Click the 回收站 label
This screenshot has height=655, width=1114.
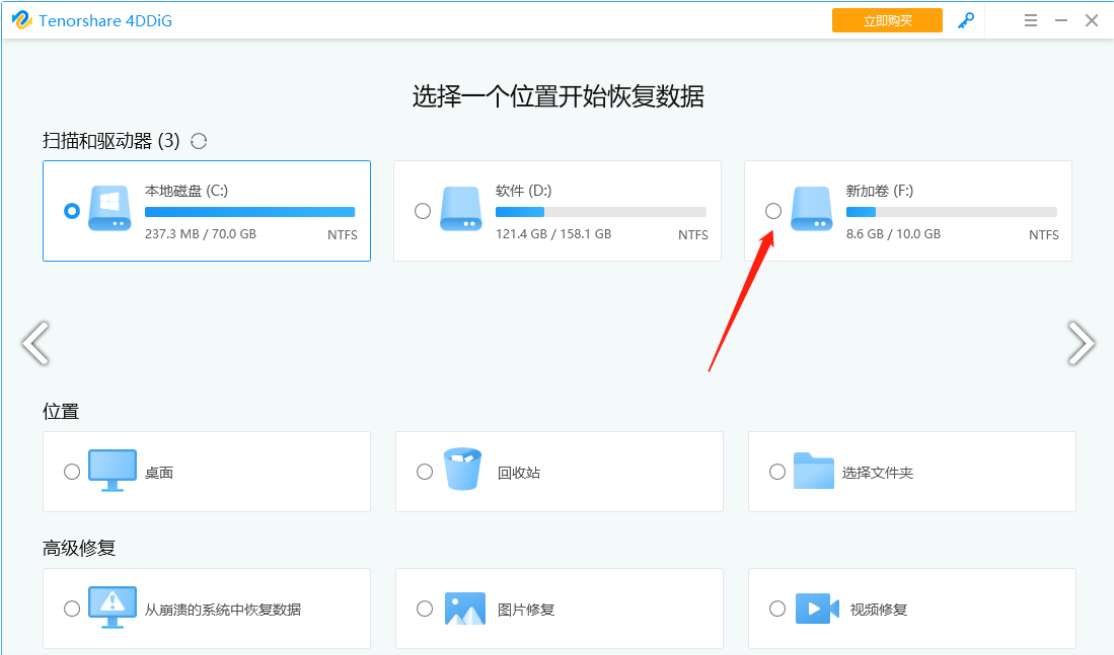pyautogui.click(x=519, y=473)
